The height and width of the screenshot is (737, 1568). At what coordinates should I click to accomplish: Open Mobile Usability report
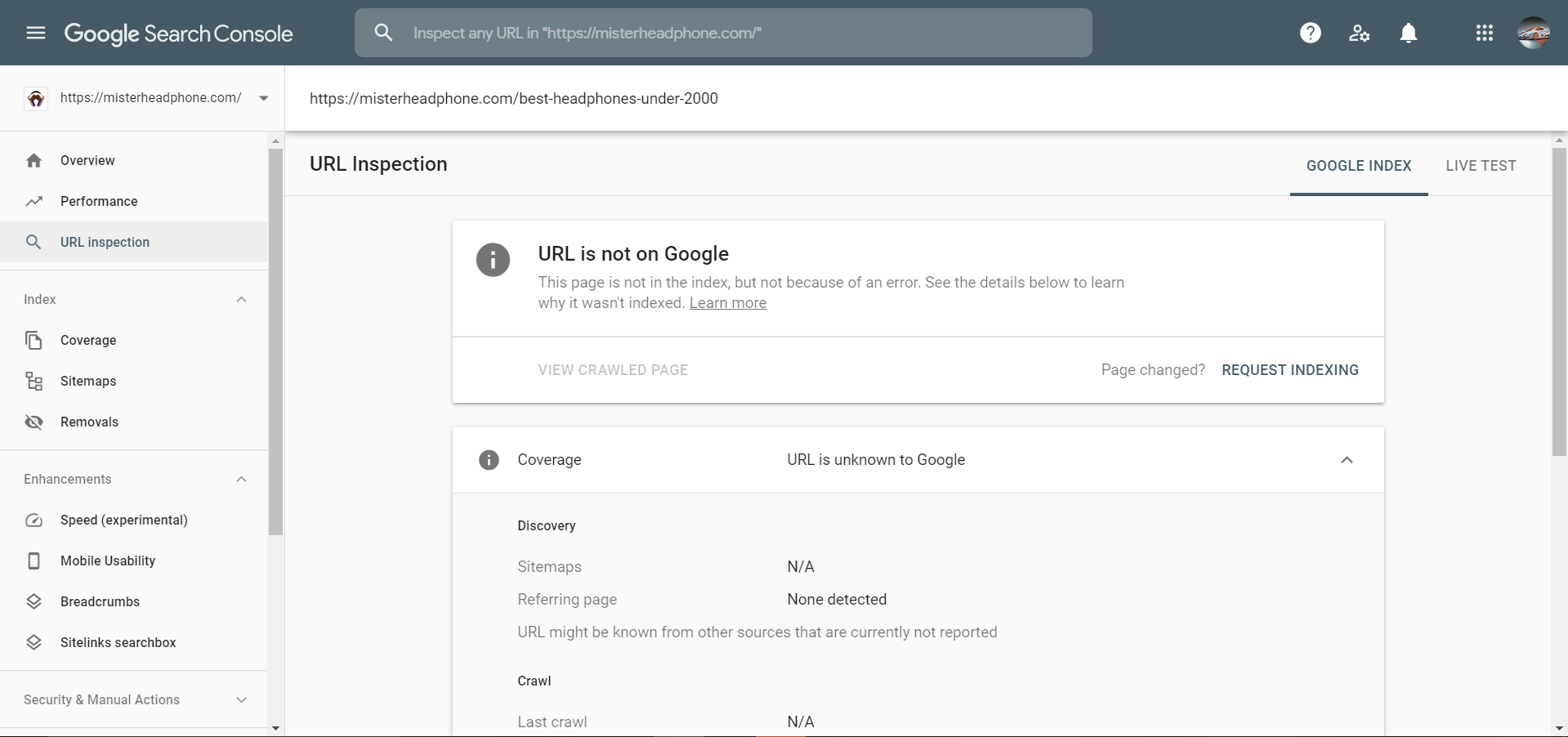click(x=134, y=561)
